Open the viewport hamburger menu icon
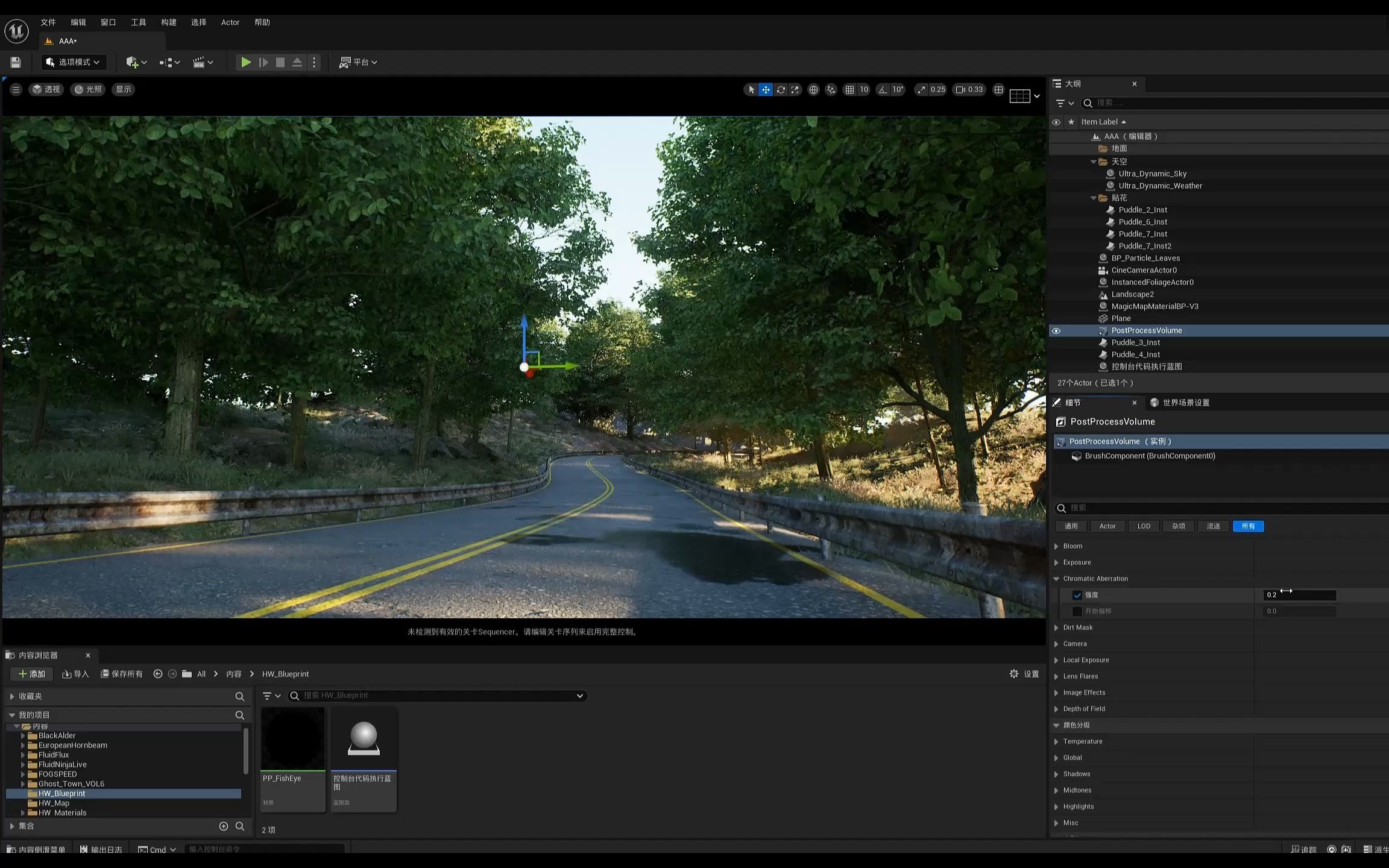This screenshot has width=1389, height=868. 16,89
